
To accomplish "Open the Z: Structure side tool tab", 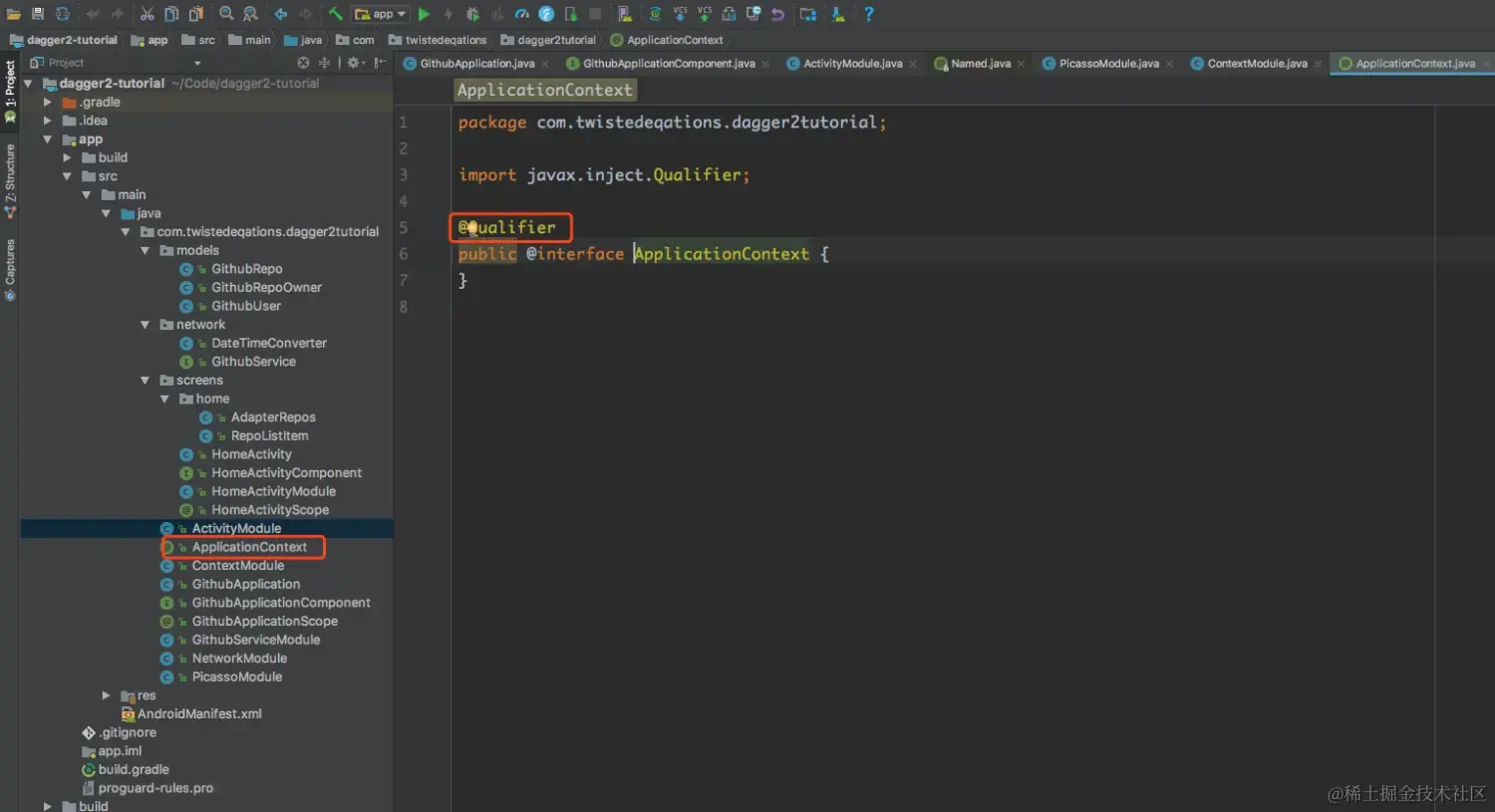I will pos(10,181).
